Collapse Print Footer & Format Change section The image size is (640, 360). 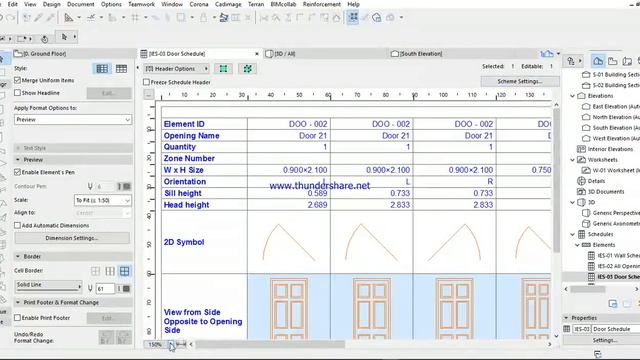[18, 302]
